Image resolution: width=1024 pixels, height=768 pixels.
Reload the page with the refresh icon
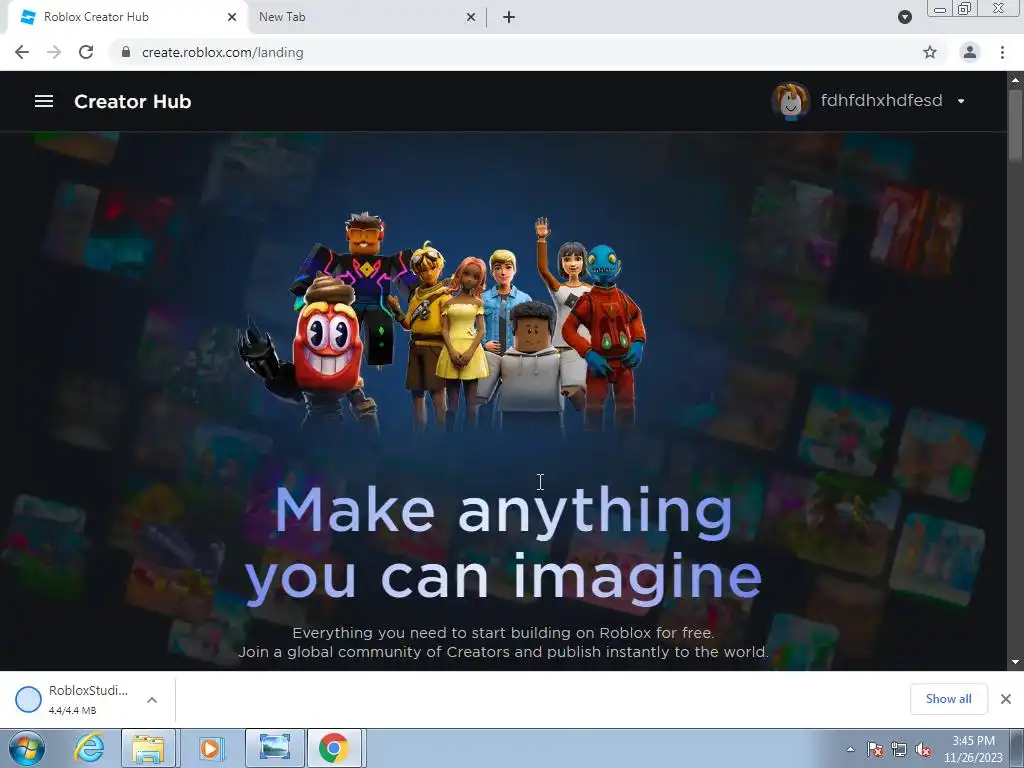coord(86,52)
